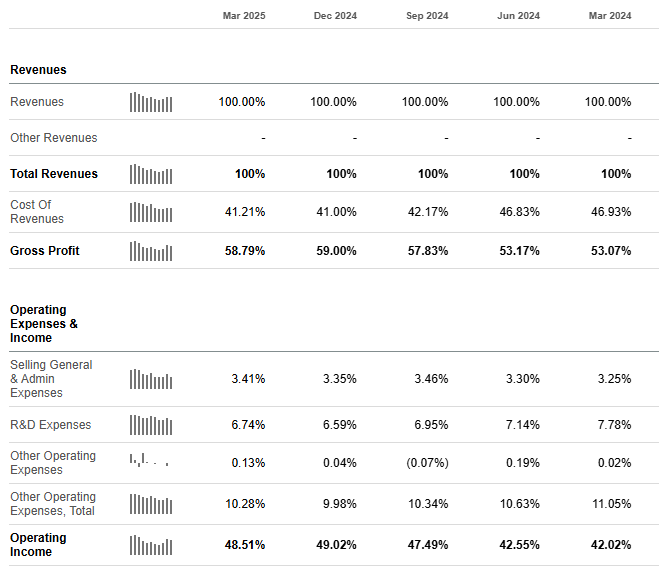Click the Operating Income row label
The image size is (659, 569).
pyautogui.click(x=38, y=545)
